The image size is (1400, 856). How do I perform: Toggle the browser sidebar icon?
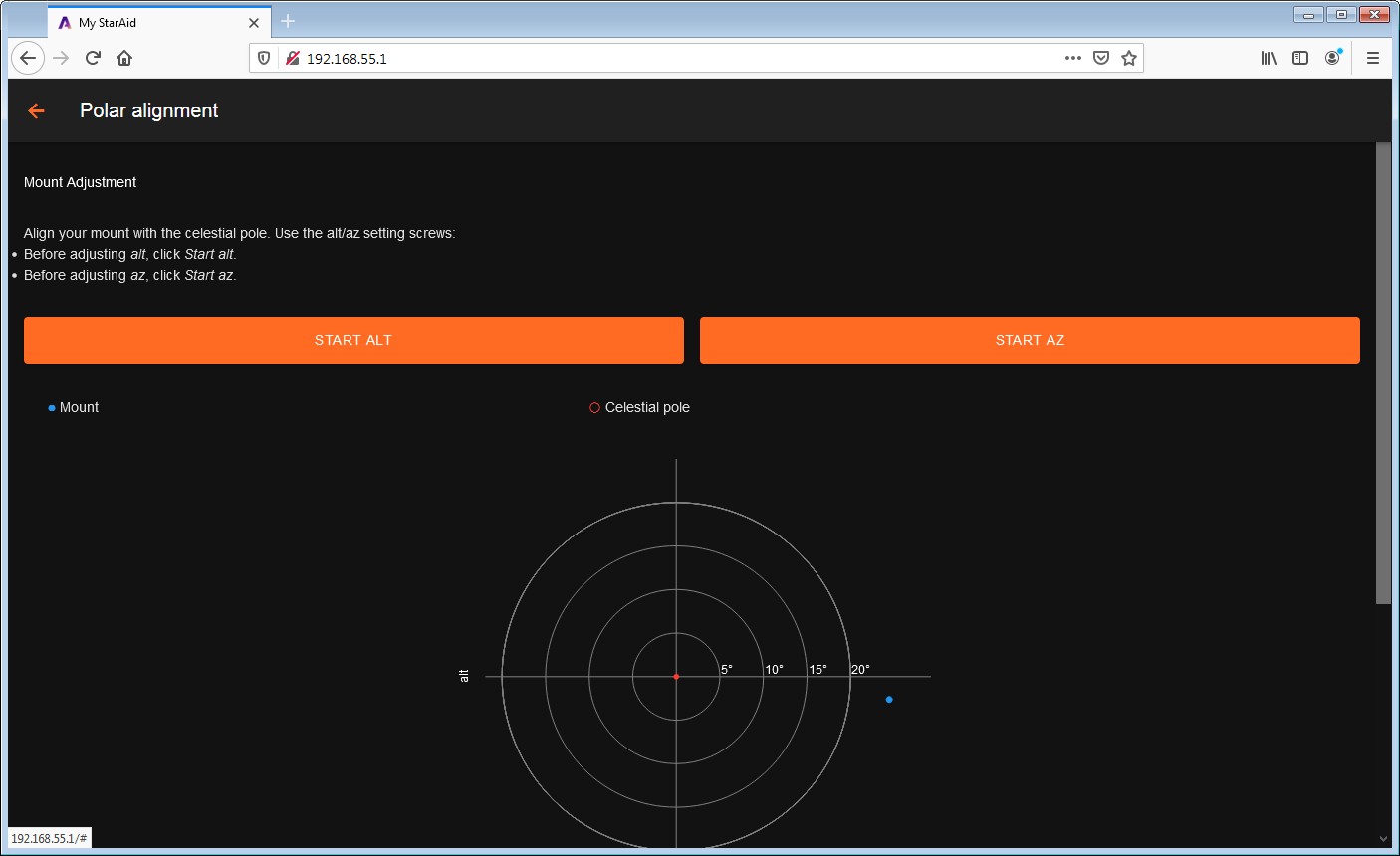pyautogui.click(x=1300, y=58)
